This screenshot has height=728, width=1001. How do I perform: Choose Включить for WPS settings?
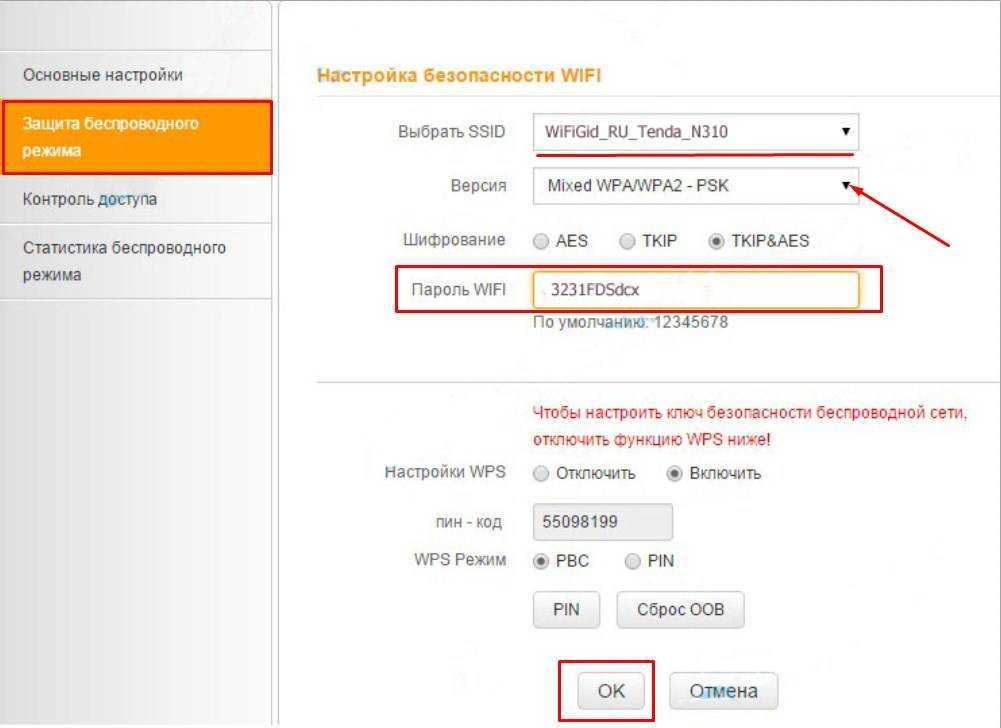coord(674,474)
